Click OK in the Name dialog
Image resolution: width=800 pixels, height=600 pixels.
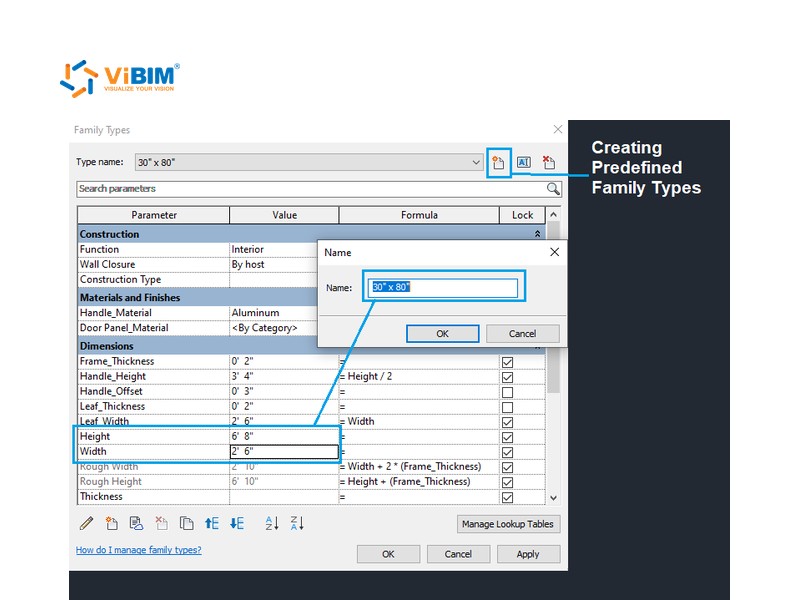pos(442,334)
